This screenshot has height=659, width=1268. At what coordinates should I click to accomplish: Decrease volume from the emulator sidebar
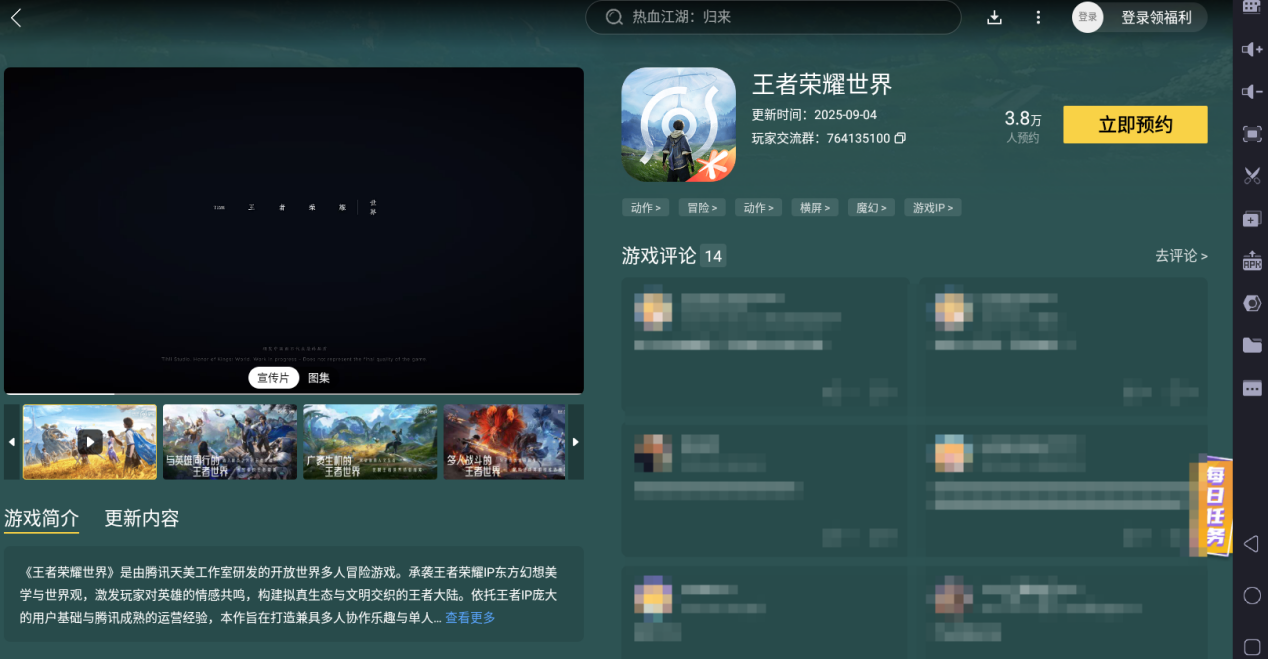tap(1252, 92)
